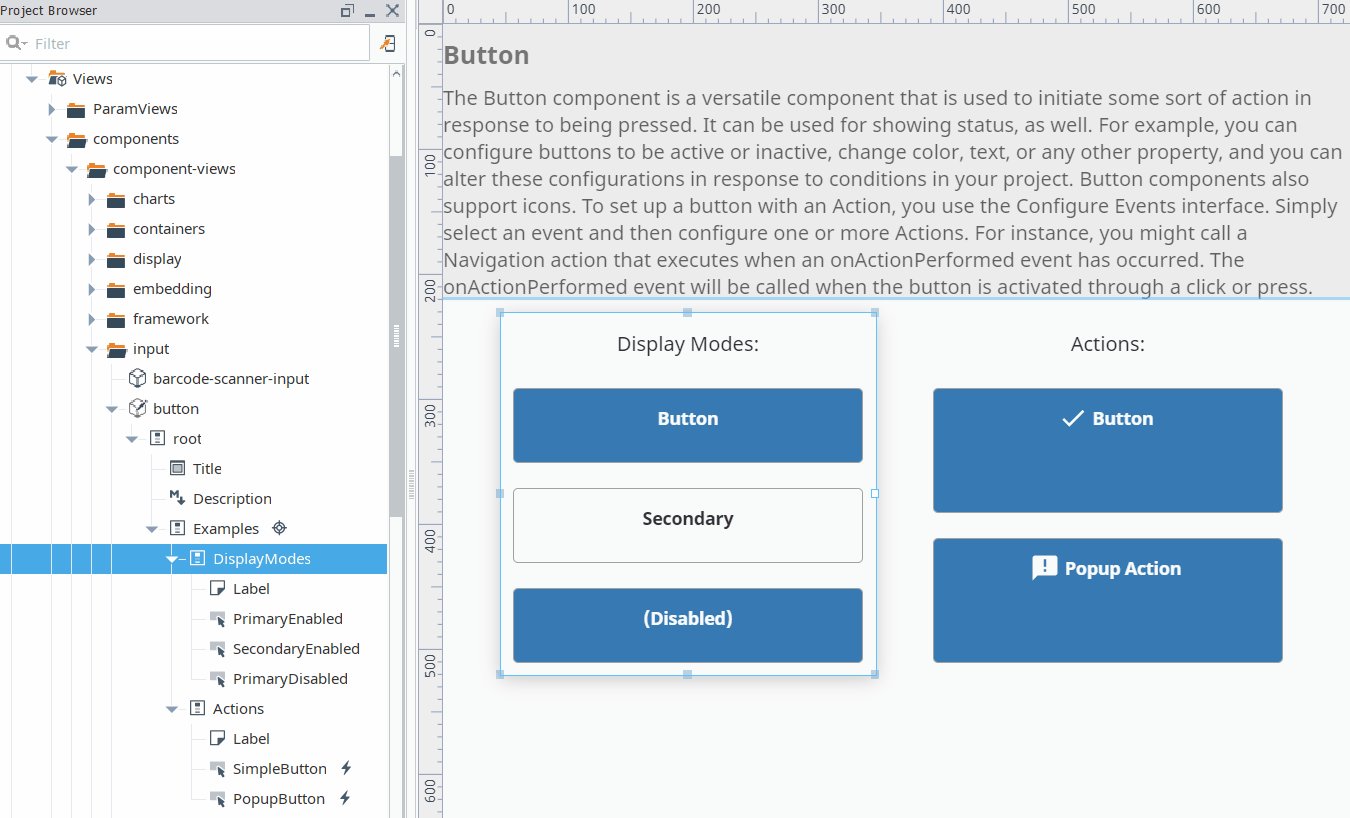Click the view icon next to barcode-scanner-input

pos(137,378)
